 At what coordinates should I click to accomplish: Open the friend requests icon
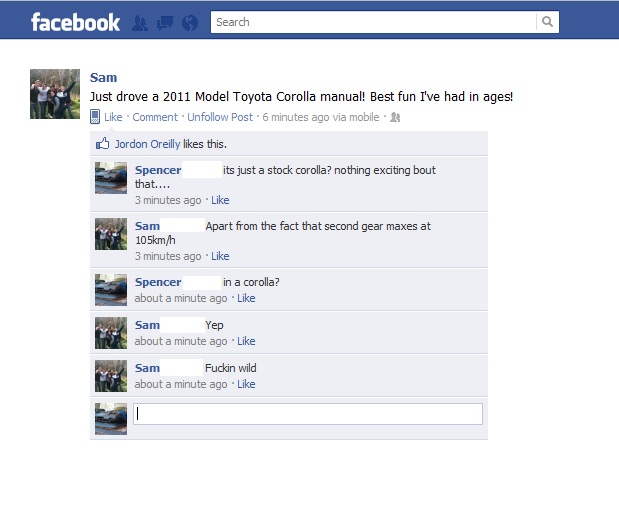click(x=140, y=23)
